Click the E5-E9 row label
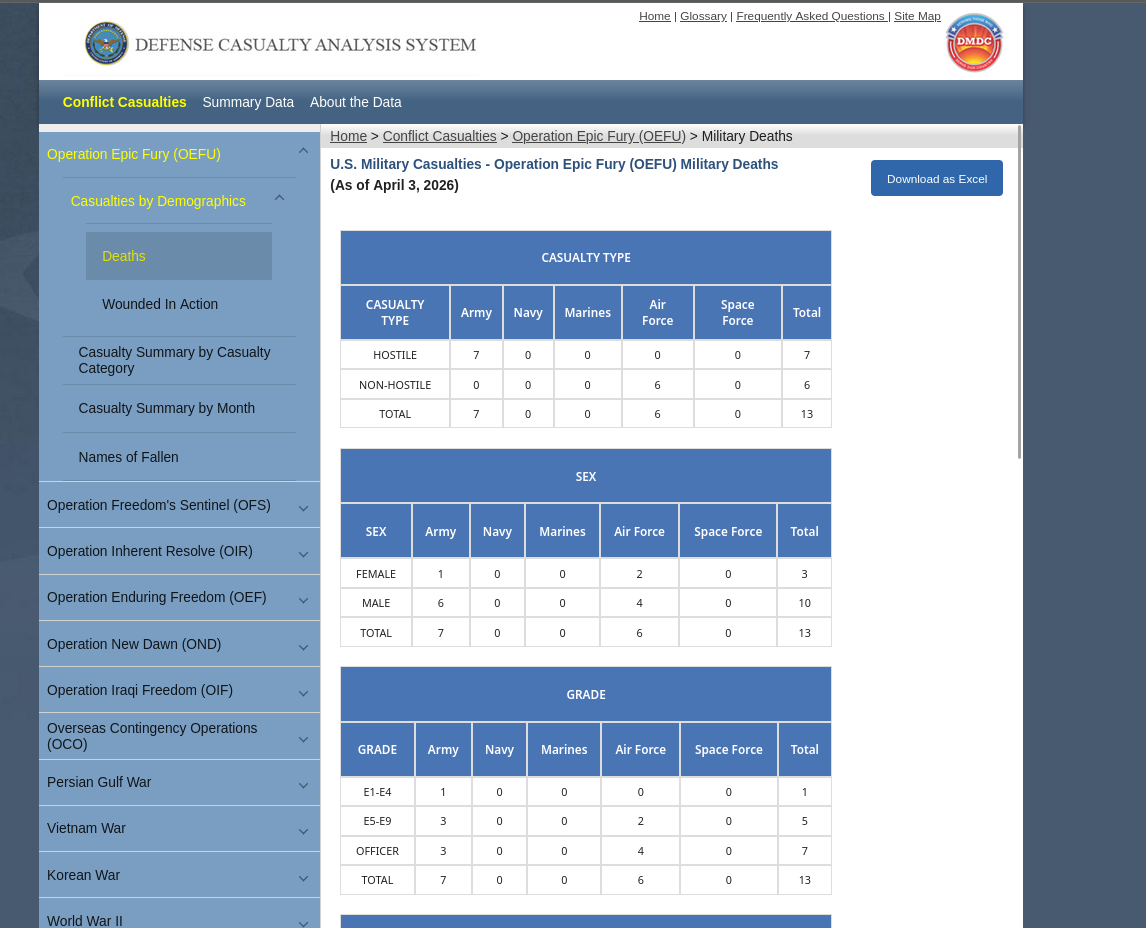Viewport: 1146px width, 928px height. pos(377,821)
